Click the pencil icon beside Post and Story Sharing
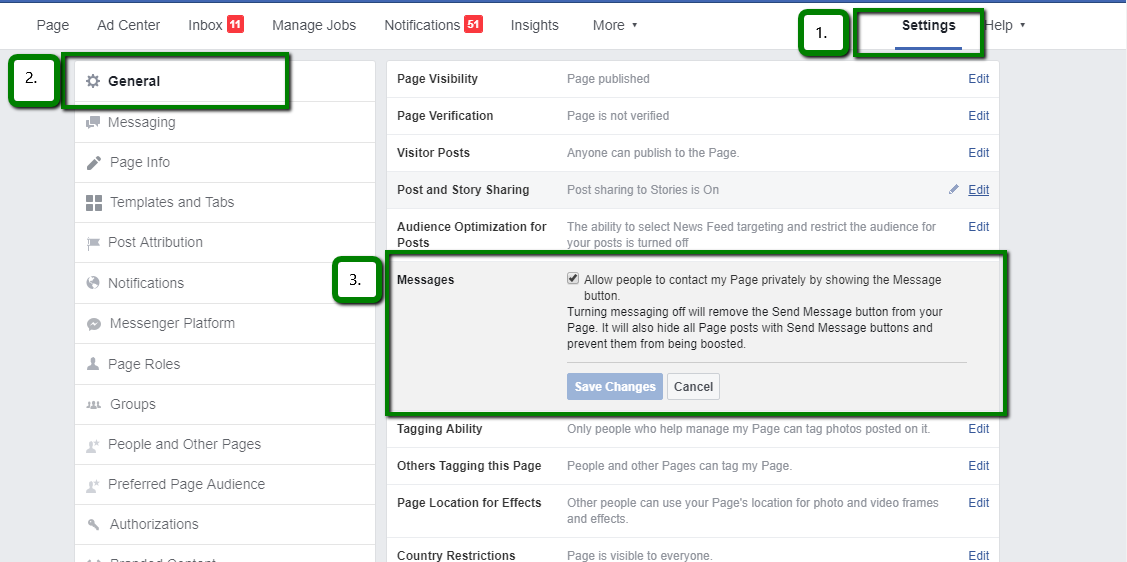This screenshot has height=562, width=1127. (954, 189)
